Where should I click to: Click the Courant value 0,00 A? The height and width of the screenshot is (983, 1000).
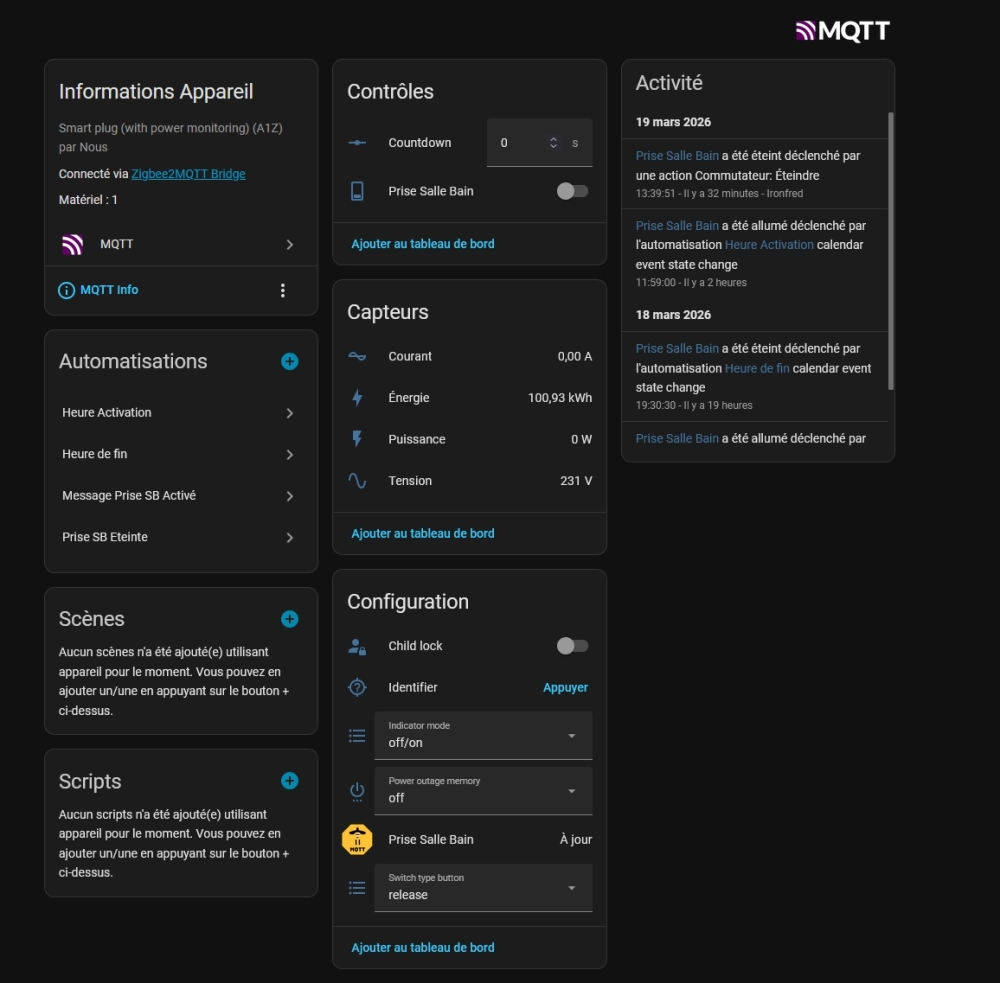575,357
